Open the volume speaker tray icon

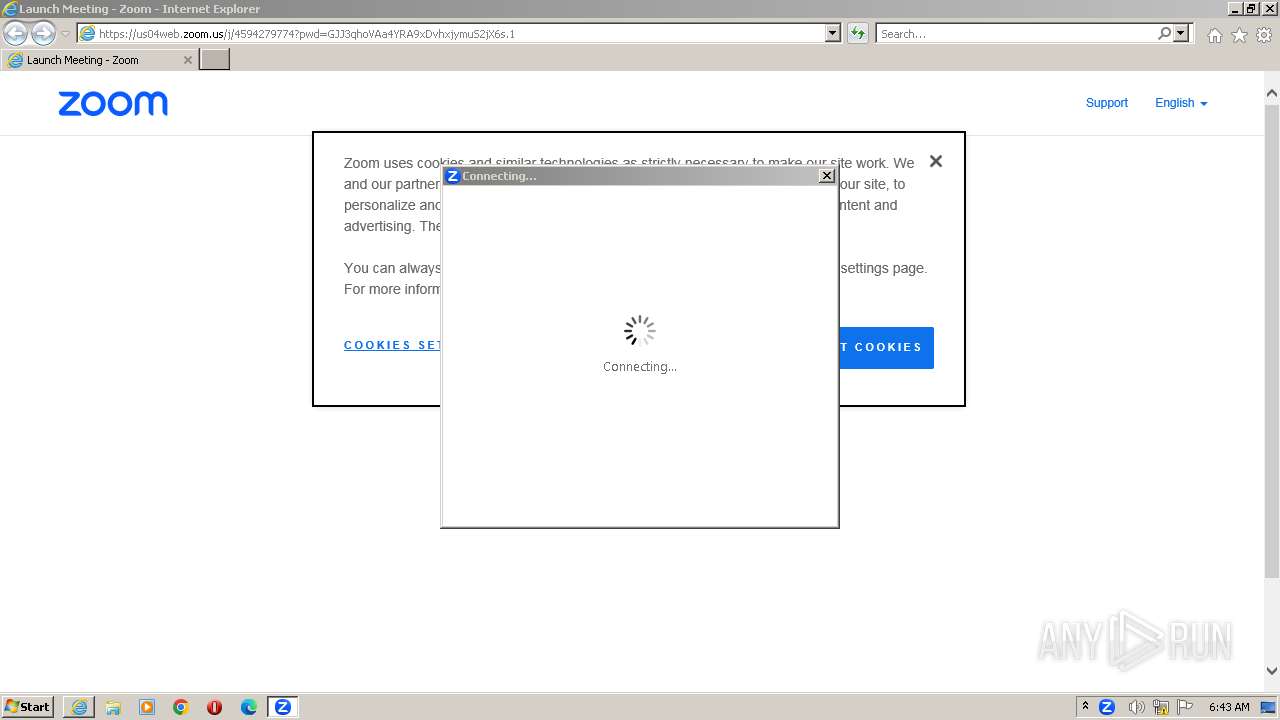coord(1136,707)
